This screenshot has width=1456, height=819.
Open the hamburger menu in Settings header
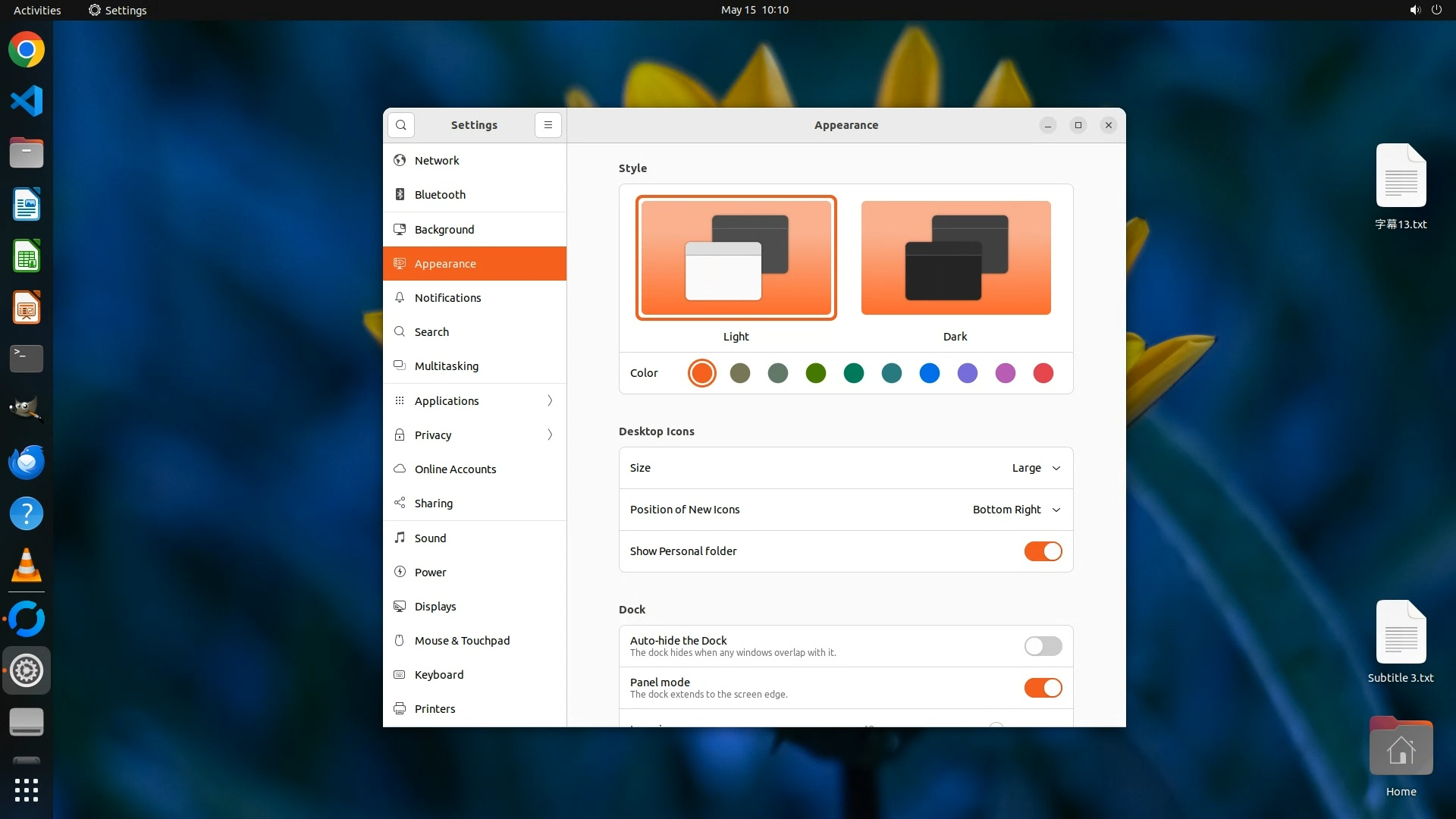click(548, 125)
